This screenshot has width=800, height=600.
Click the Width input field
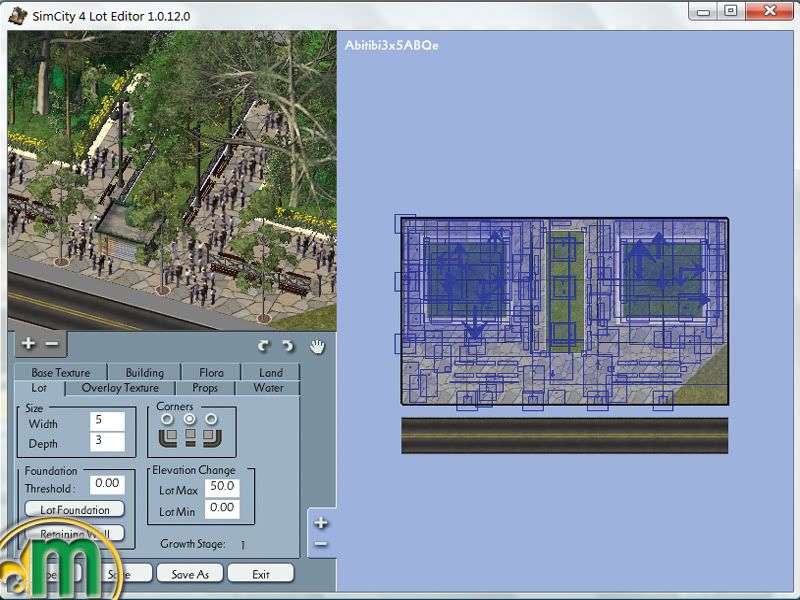pos(107,421)
